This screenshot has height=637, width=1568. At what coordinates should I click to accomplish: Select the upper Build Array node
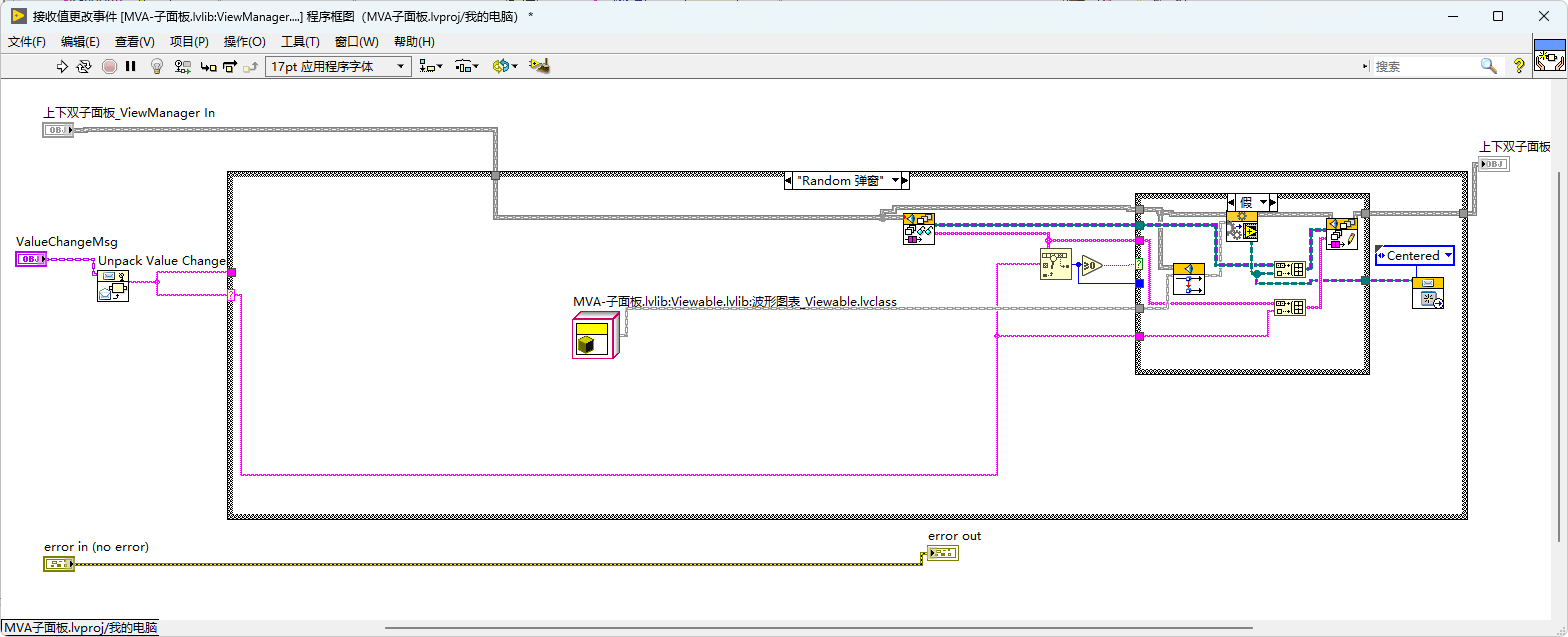click(x=1290, y=269)
